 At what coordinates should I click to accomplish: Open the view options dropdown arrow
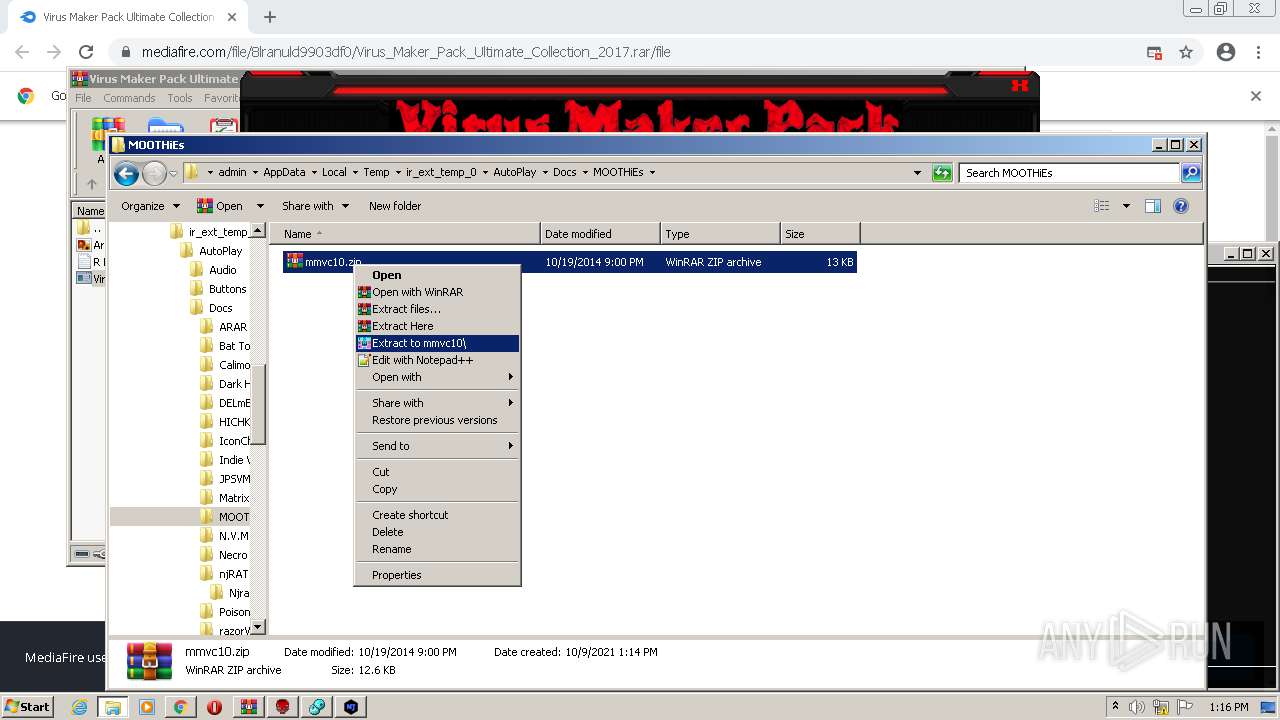tap(1126, 206)
